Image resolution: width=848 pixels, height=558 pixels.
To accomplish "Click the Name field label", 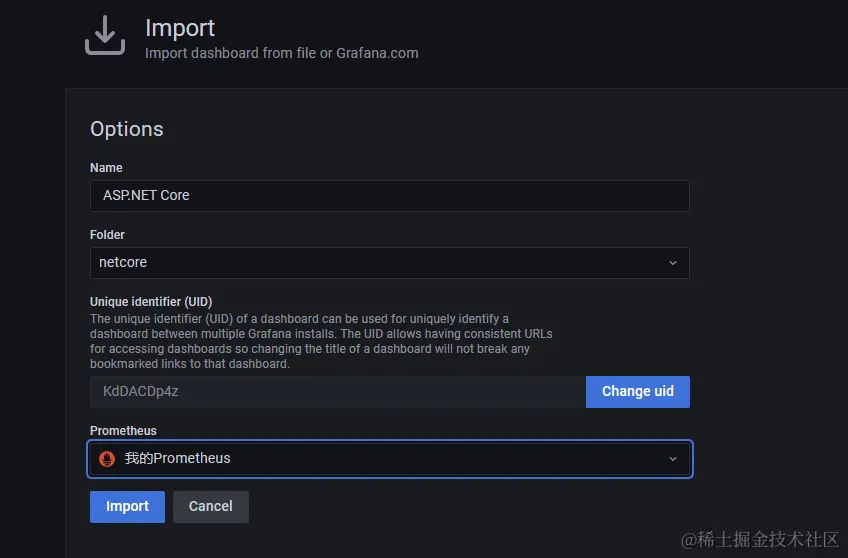I will click(x=106, y=168).
